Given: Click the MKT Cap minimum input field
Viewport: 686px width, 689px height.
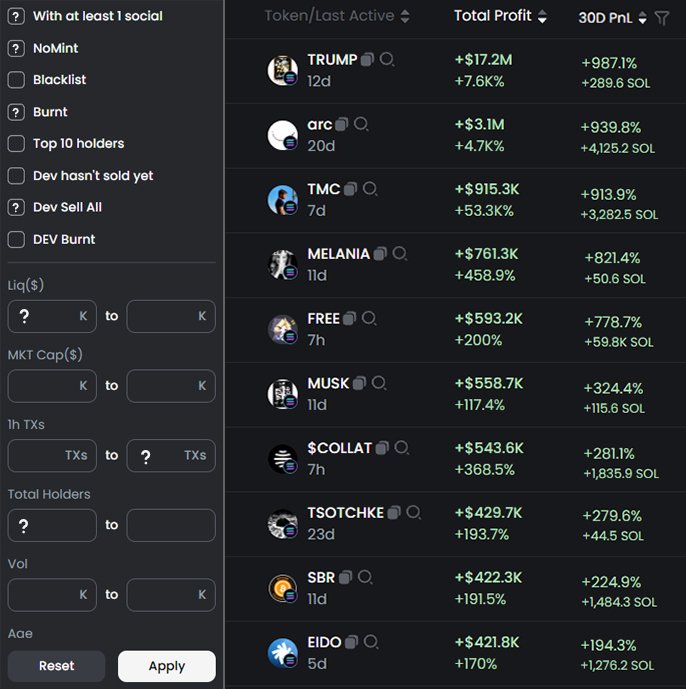Looking at the screenshot, I should [x=52, y=386].
